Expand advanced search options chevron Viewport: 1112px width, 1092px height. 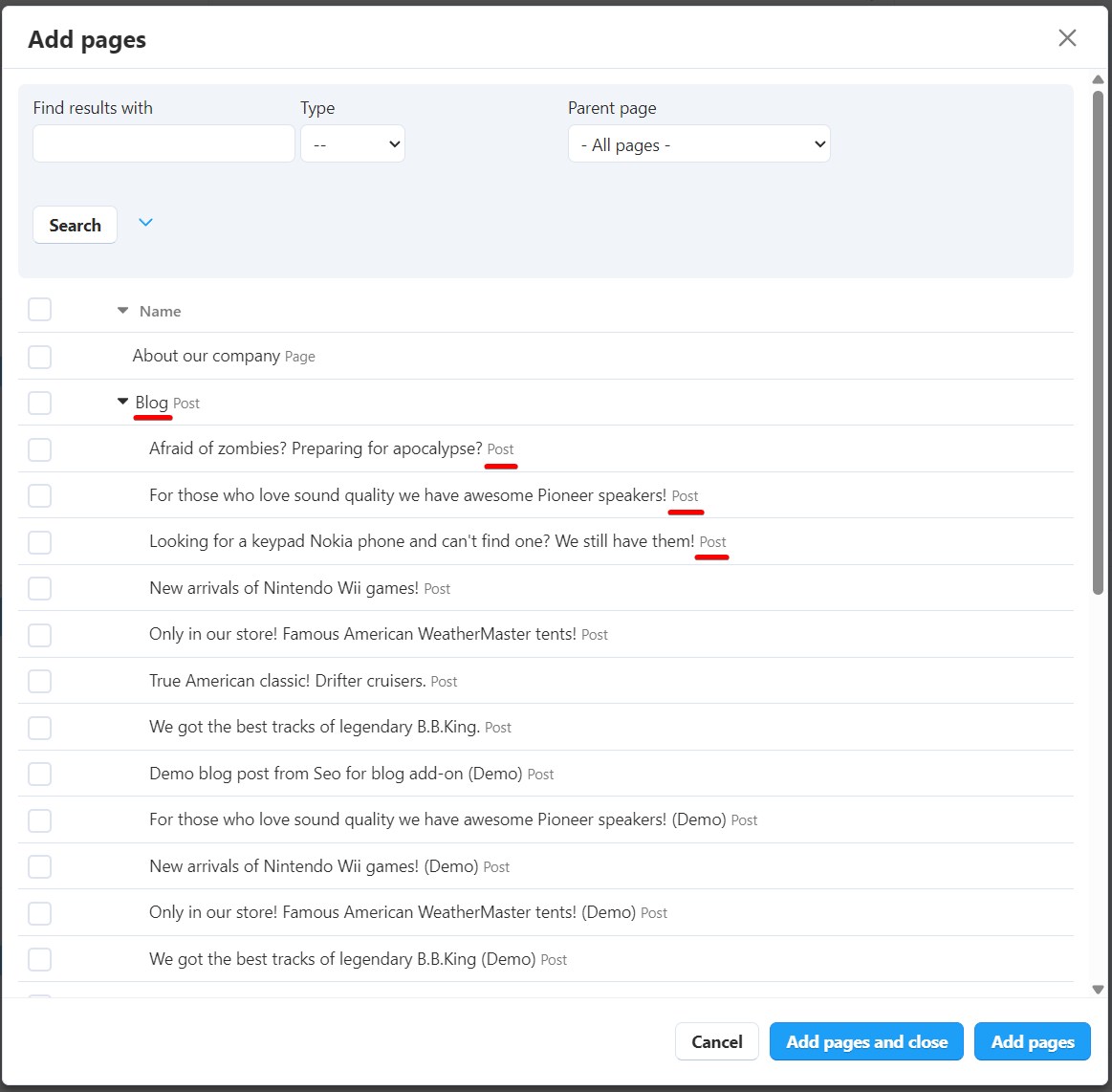pyautogui.click(x=145, y=223)
